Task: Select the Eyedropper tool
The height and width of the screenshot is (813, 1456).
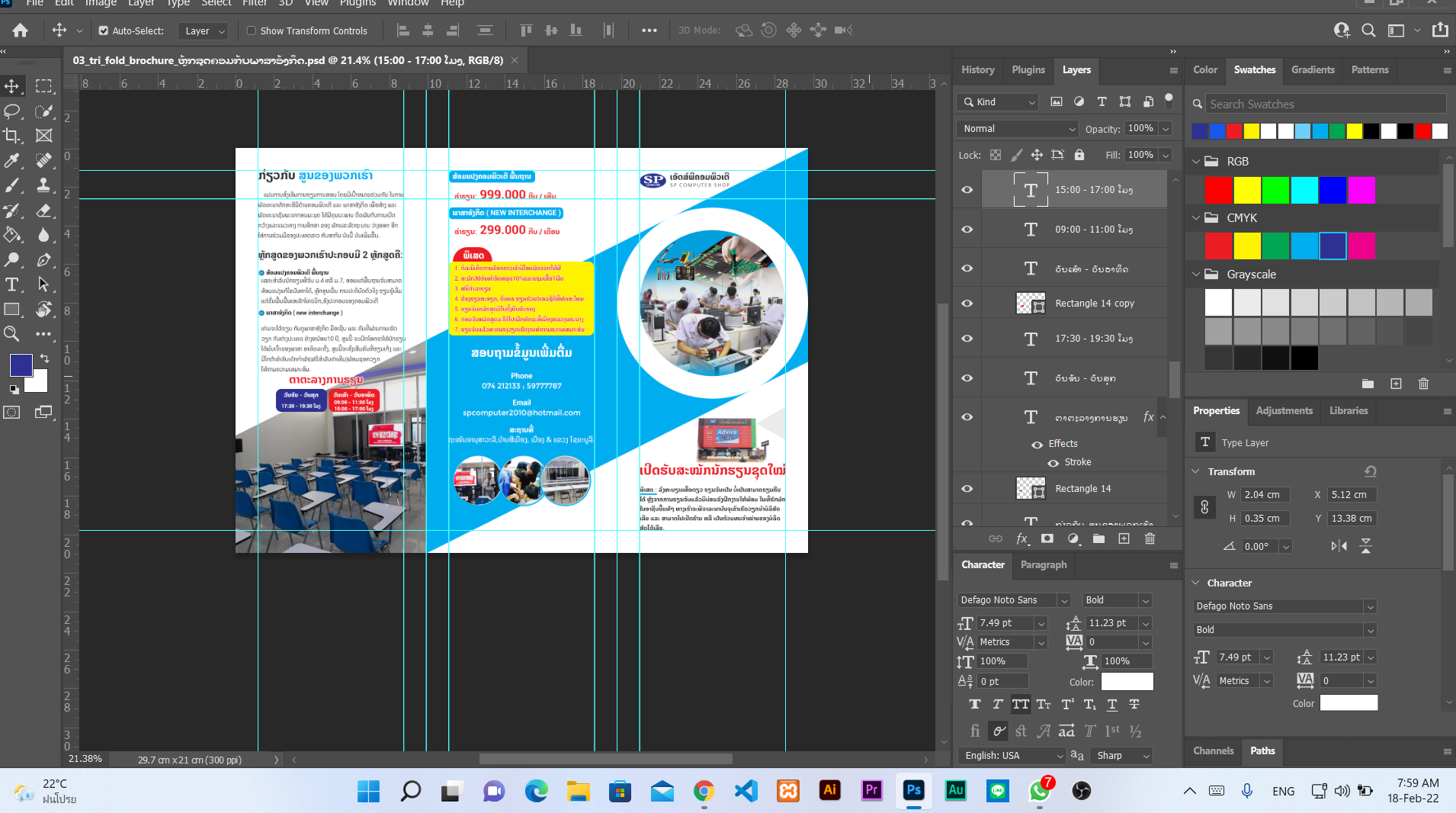Action: (x=12, y=161)
